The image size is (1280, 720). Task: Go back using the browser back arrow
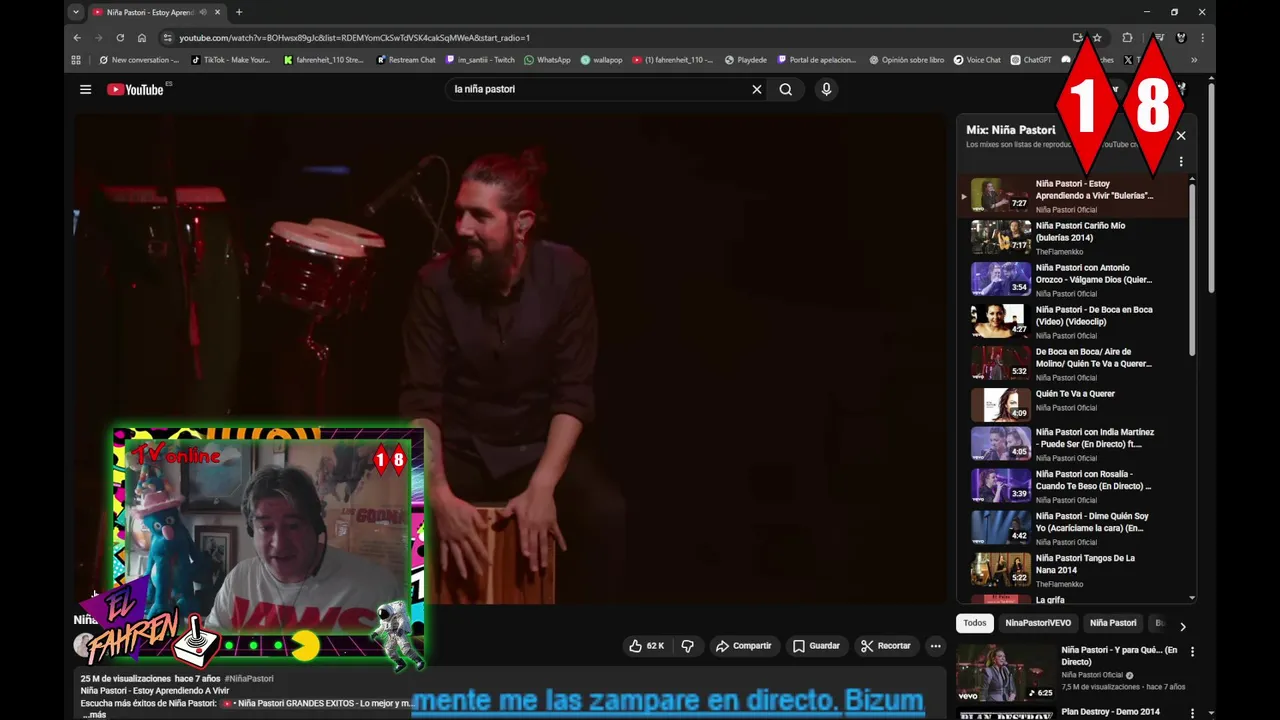coord(77,38)
